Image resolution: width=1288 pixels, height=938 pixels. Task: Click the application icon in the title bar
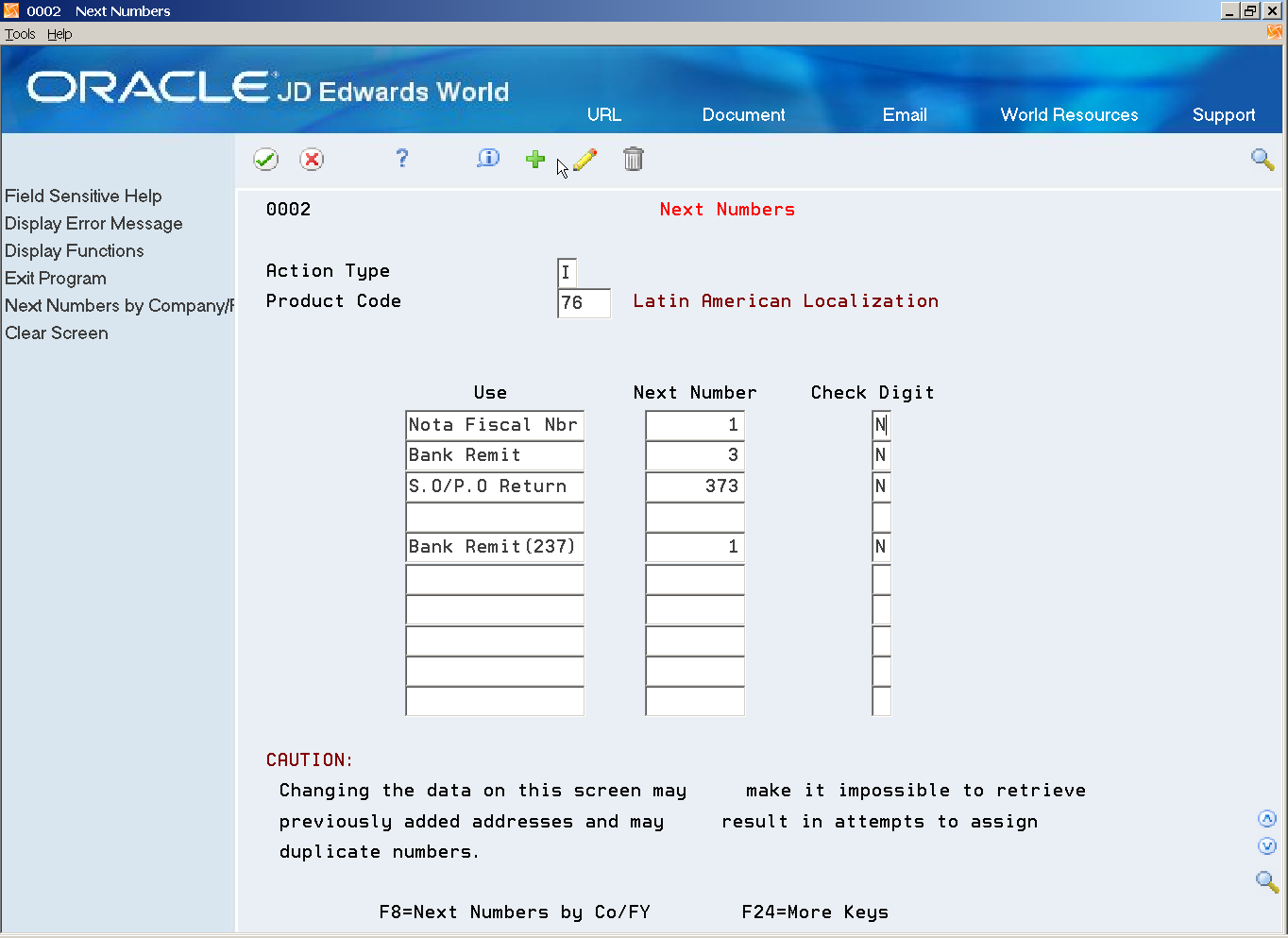pyautogui.click(x=11, y=10)
